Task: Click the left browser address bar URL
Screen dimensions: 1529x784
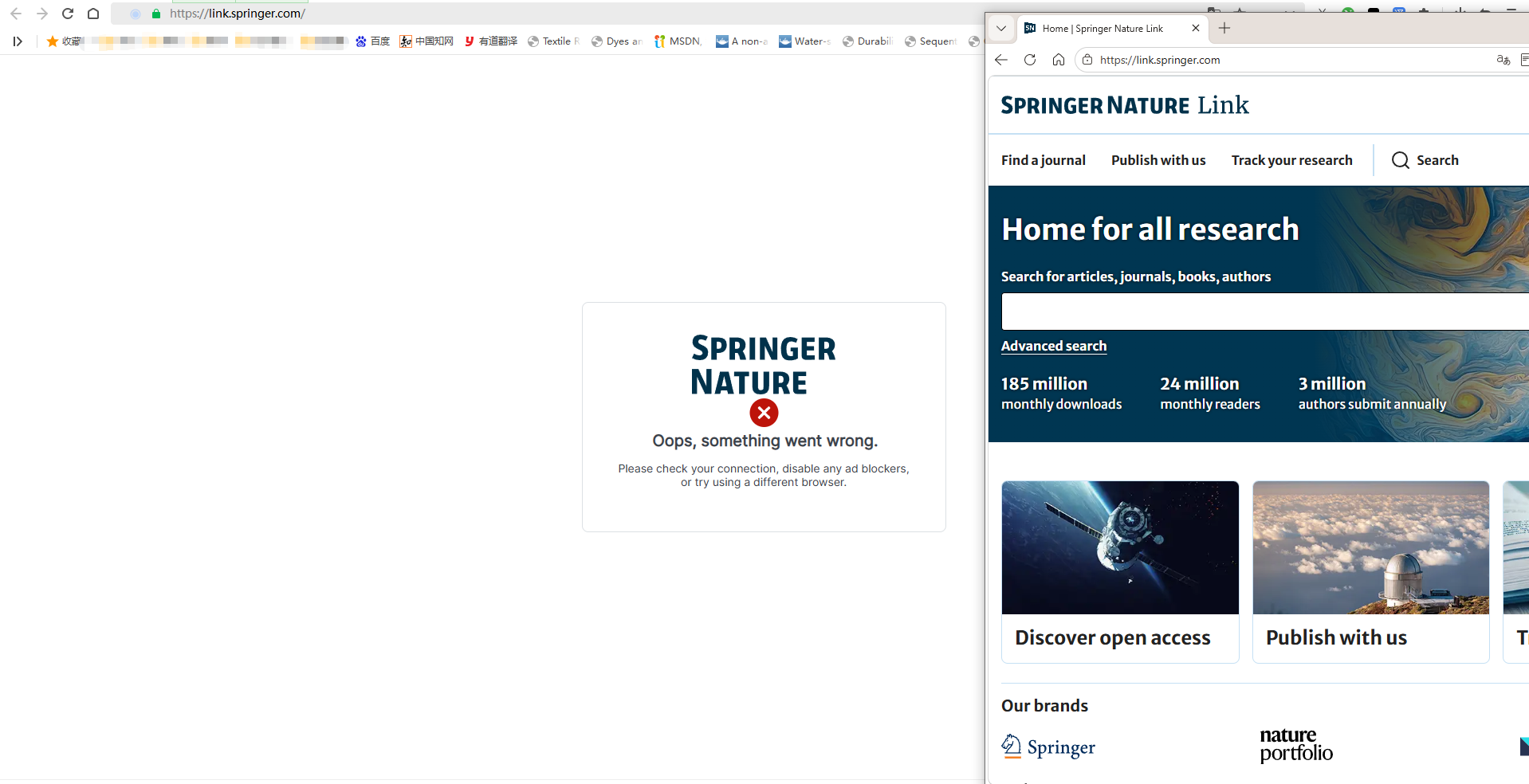Action: [x=238, y=14]
